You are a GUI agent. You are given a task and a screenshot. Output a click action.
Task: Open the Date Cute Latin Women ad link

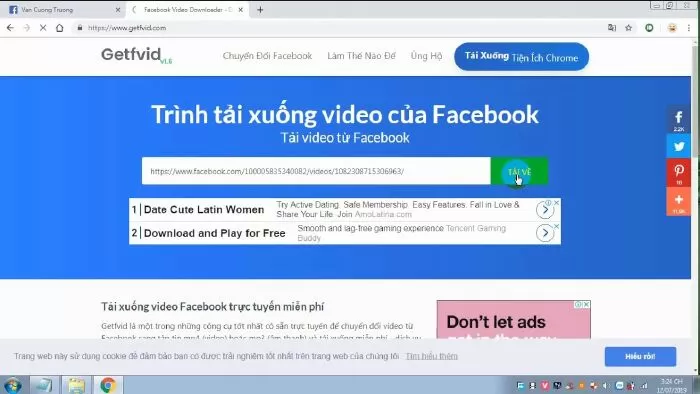tap(204, 210)
